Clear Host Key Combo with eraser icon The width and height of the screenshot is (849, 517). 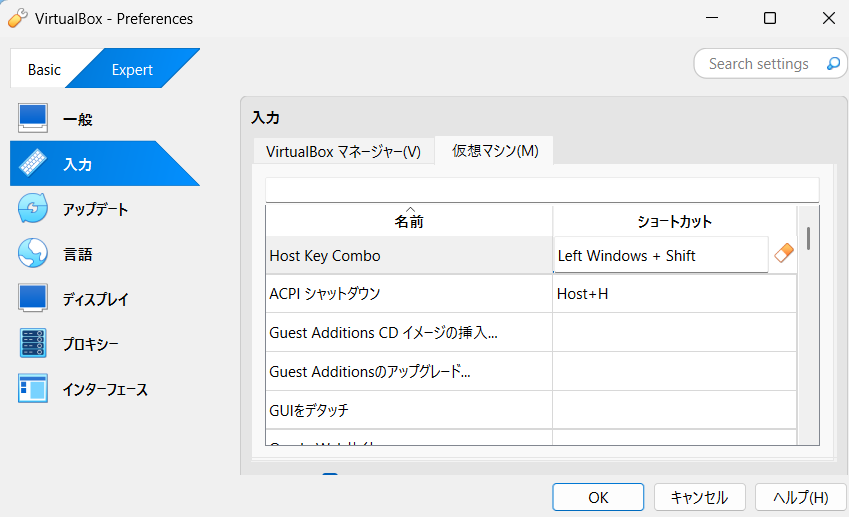click(x=783, y=253)
